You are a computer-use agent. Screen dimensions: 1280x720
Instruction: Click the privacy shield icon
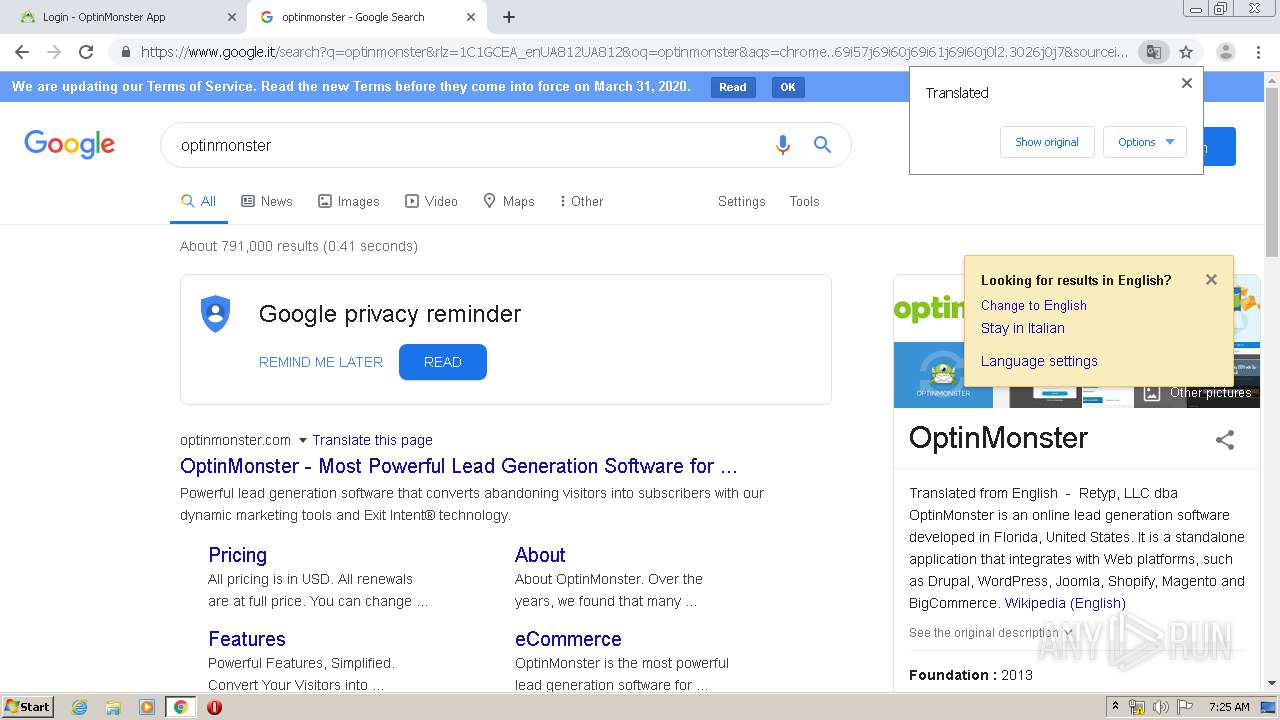pos(216,314)
